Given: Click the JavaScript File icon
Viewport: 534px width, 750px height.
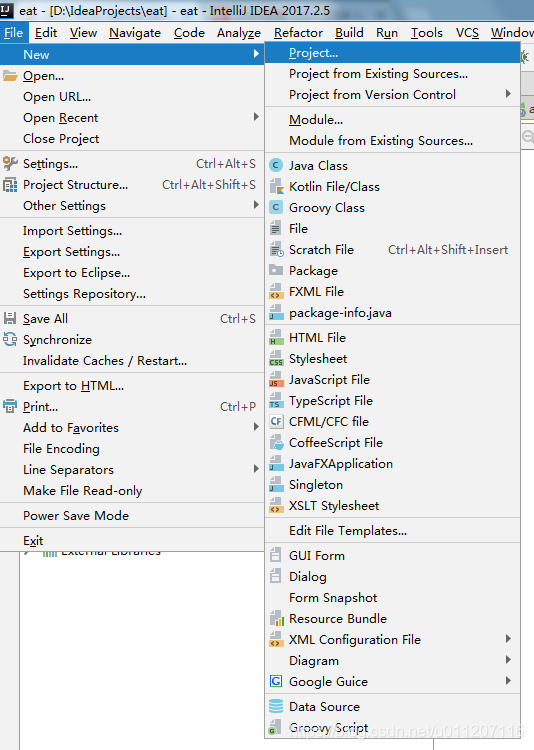Looking at the screenshot, I should tap(276, 380).
